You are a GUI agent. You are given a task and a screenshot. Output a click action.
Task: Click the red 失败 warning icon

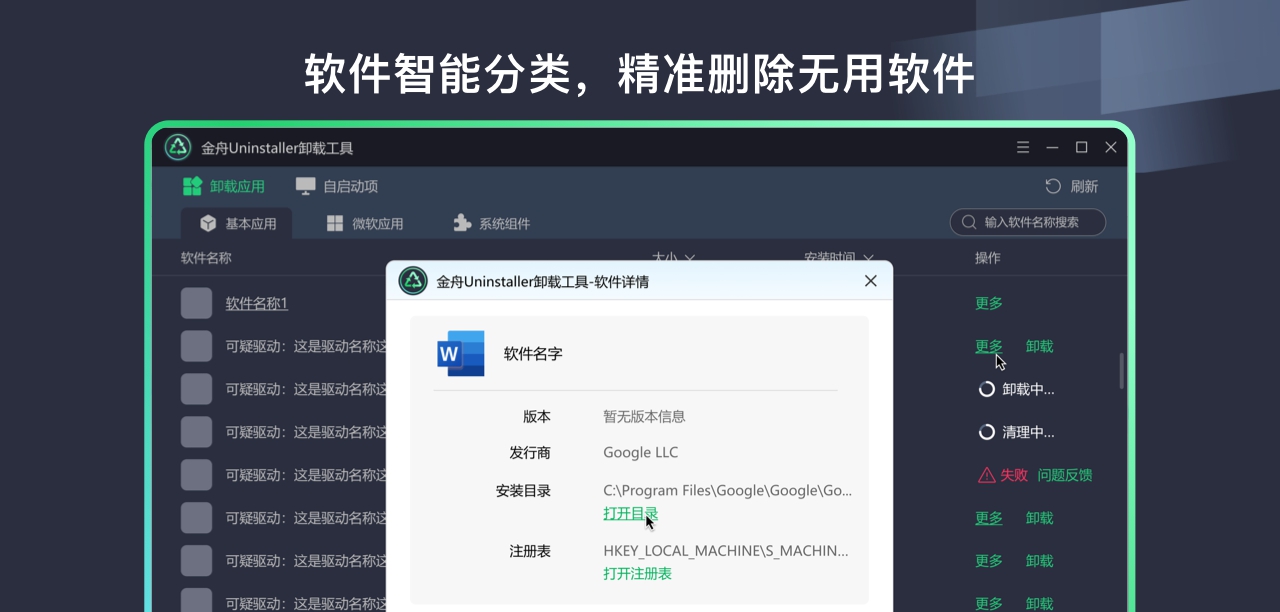pyautogui.click(x=987, y=475)
